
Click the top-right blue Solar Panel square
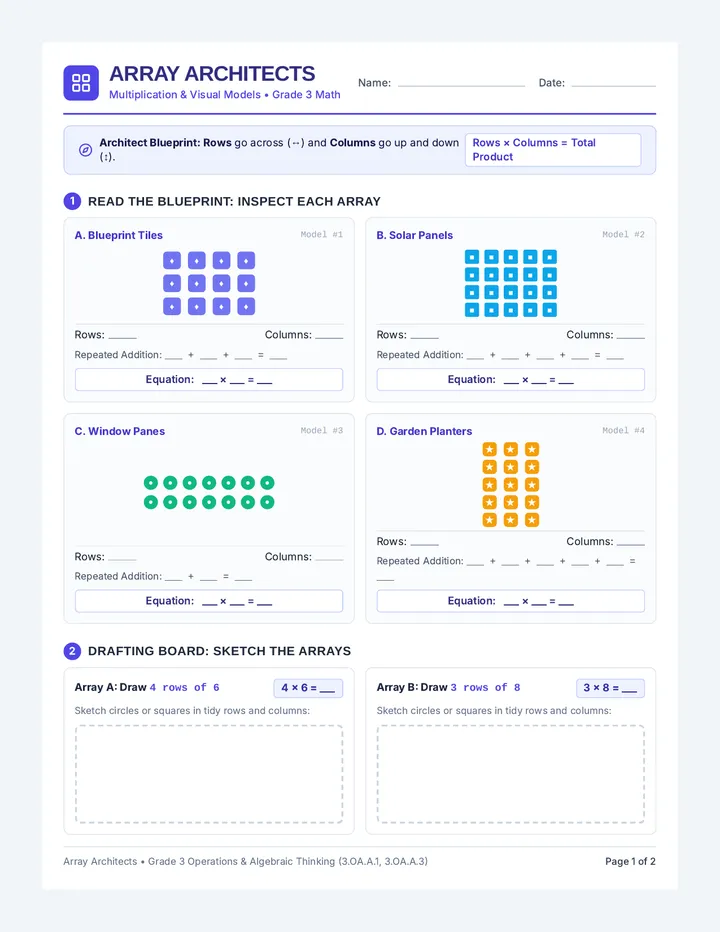[550, 257]
